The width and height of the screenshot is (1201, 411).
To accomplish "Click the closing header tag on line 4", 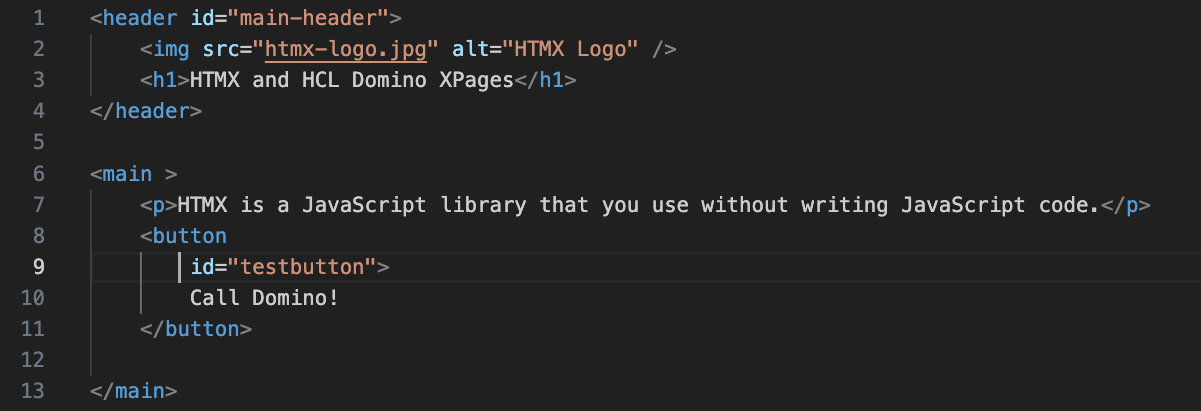I will click(145, 111).
